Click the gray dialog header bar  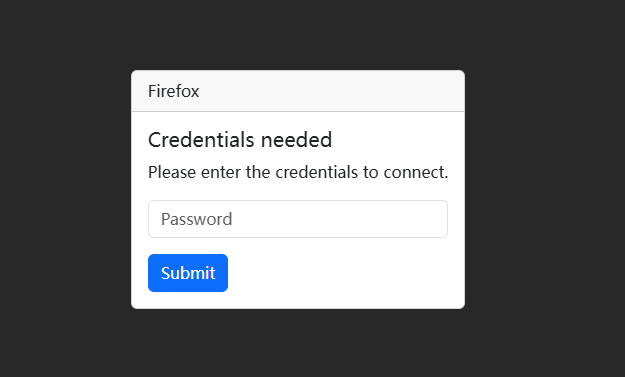(x=298, y=91)
